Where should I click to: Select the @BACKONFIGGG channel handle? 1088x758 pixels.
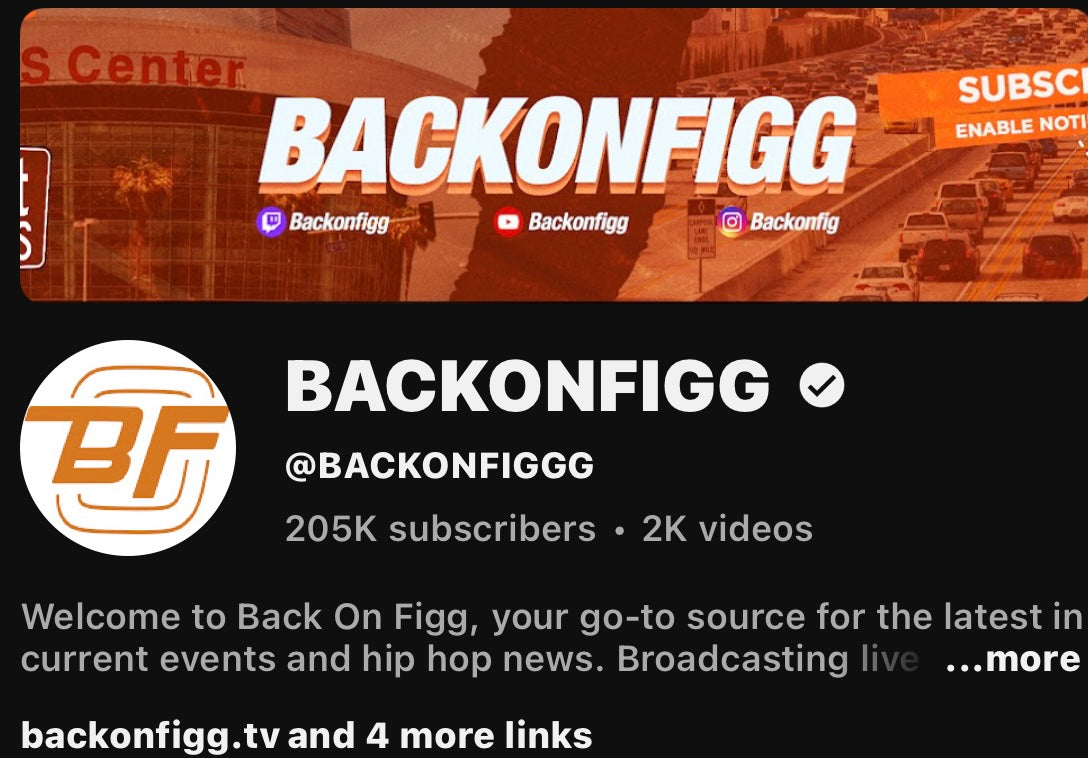coord(439,466)
